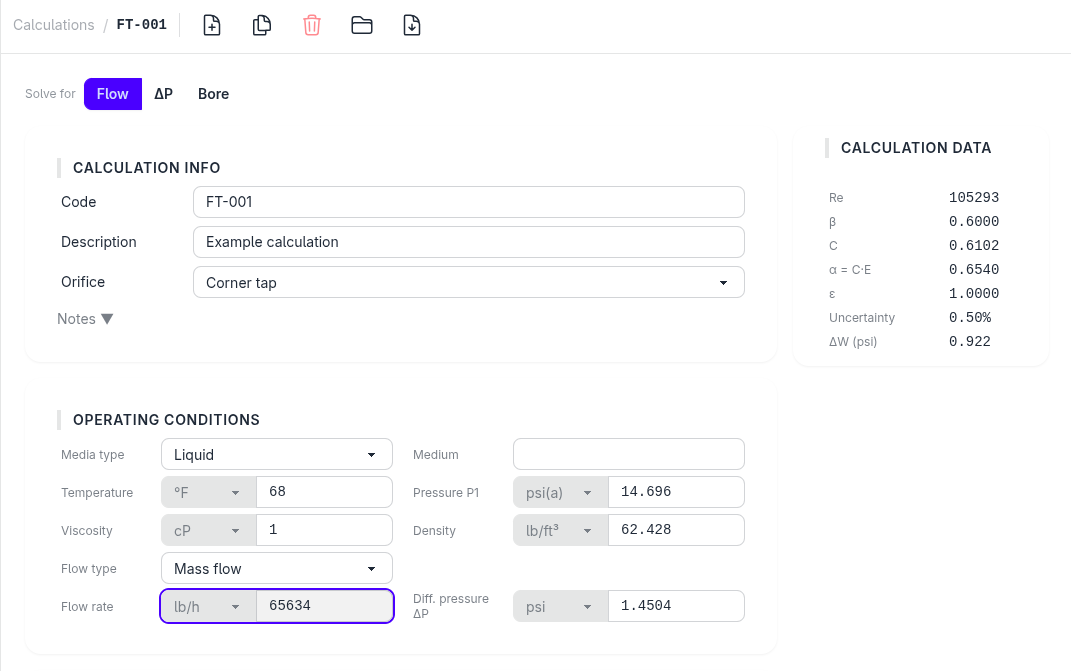Viewport: 1071px width, 671px height.
Task: Edit the viscosity value 1
Action: 324,530
